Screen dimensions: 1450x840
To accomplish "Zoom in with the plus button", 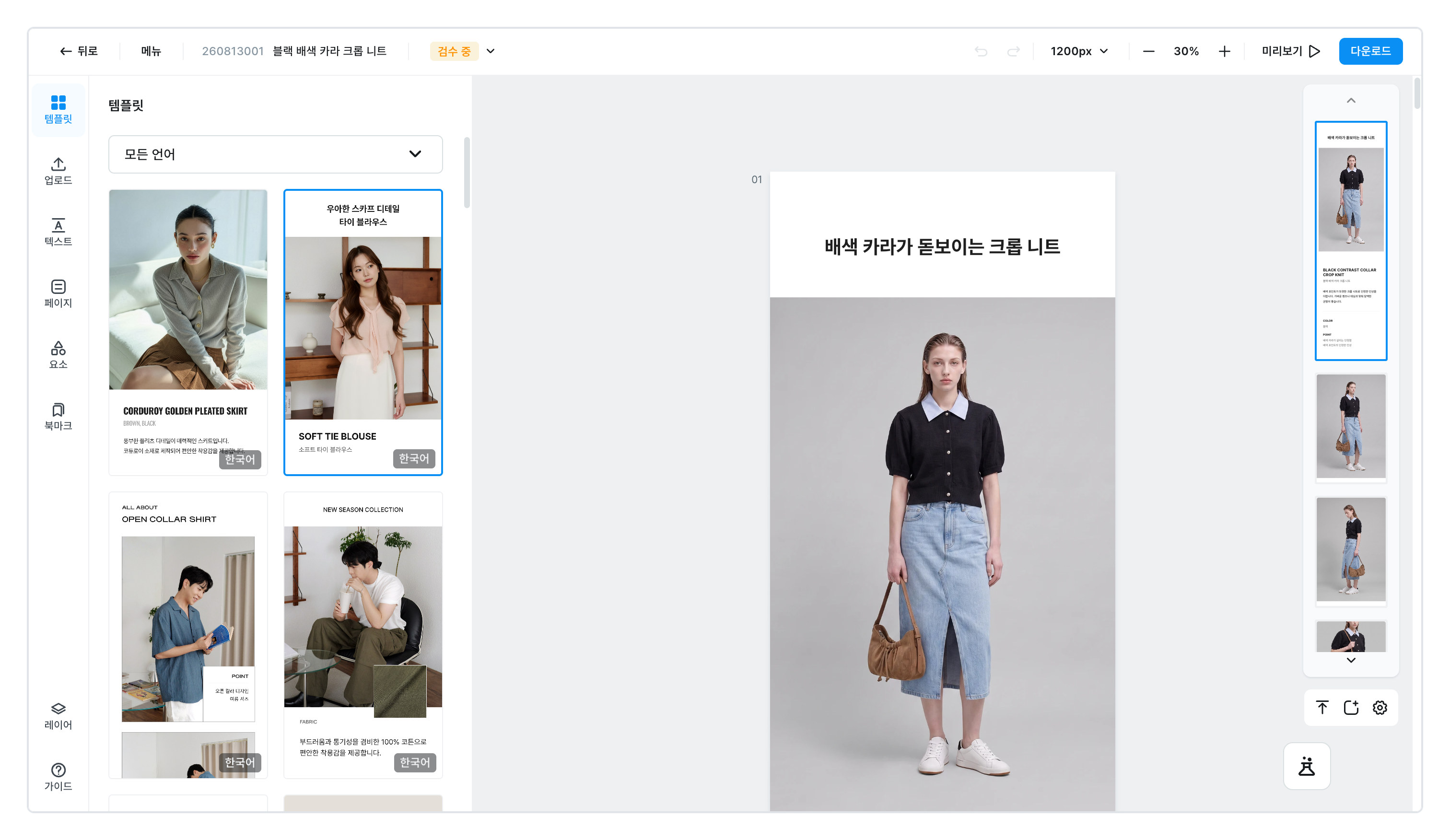I will [x=1224, y=51].
